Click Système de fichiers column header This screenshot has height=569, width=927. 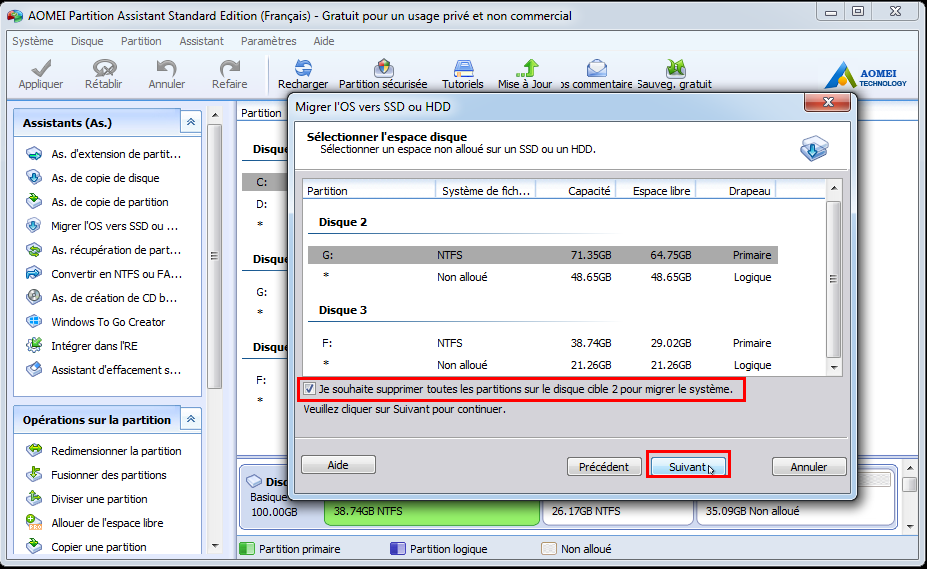click(x=486, y=190)
